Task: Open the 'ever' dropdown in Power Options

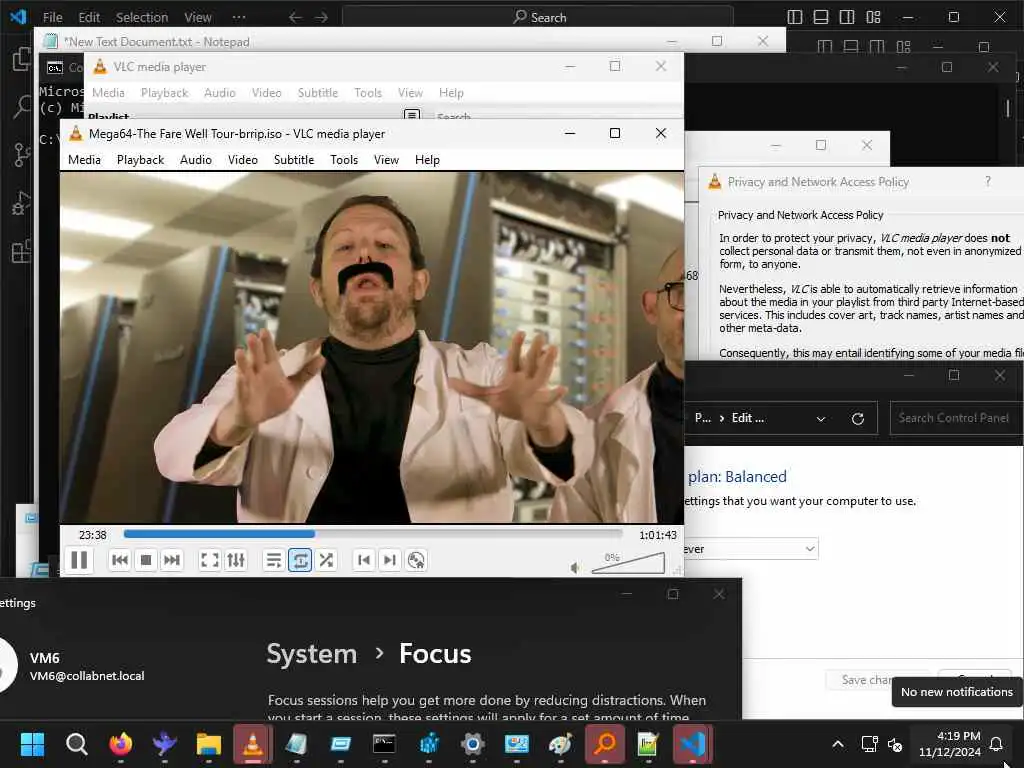Action: pos(751,549)
